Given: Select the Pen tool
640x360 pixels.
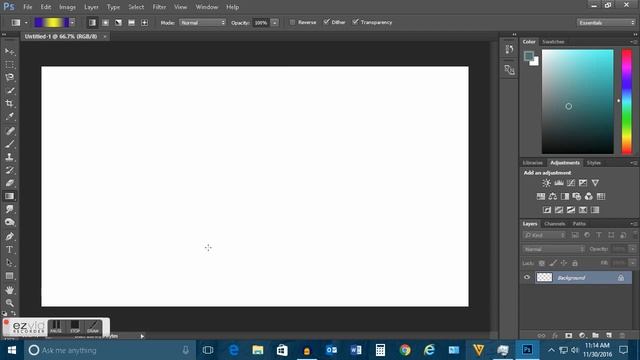Looking at the screenshot, I should click(9, 236).
